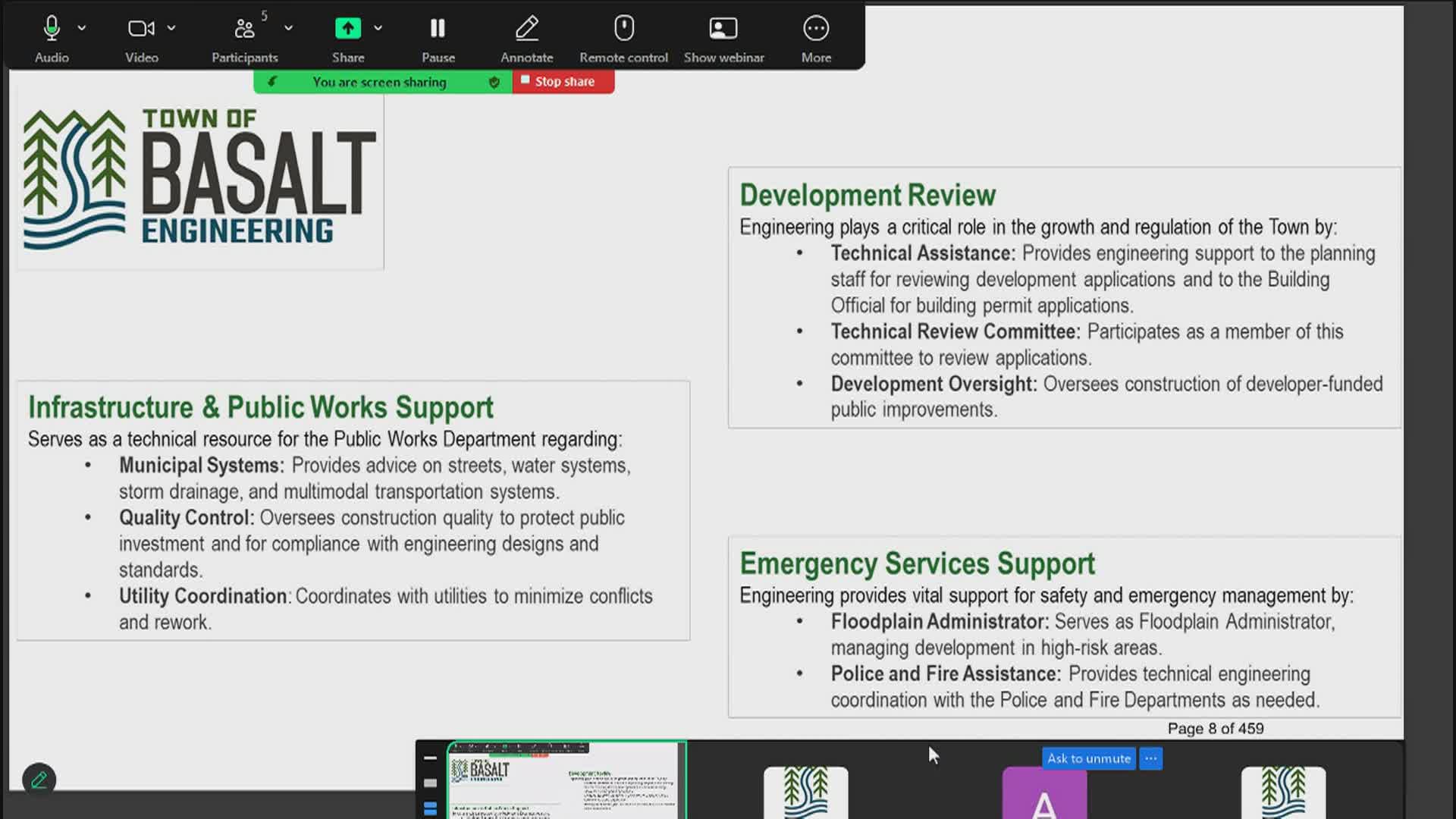Mute the microphone via the Audio icon

pyautogui.click(x=52, y=29)
